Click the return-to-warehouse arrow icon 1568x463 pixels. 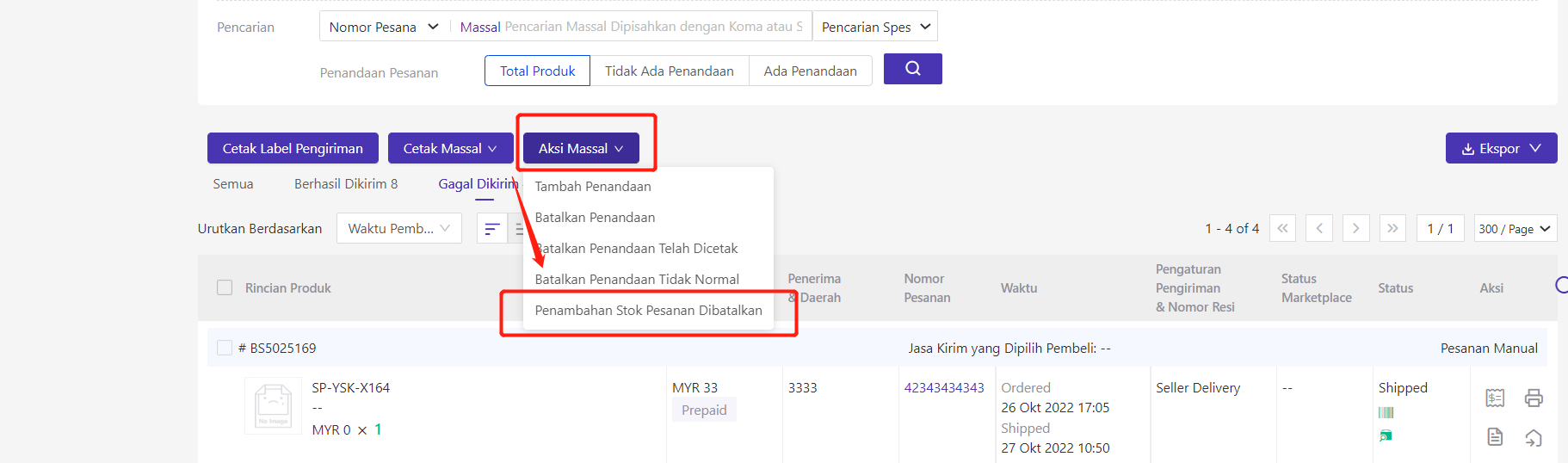(1534, 438)
